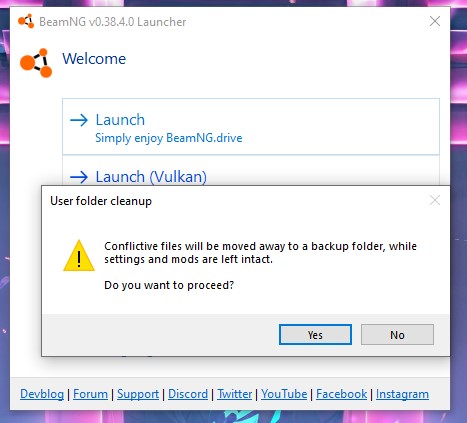467x423 pixels.
Task: Open the Support link
Action: [138, 394]
